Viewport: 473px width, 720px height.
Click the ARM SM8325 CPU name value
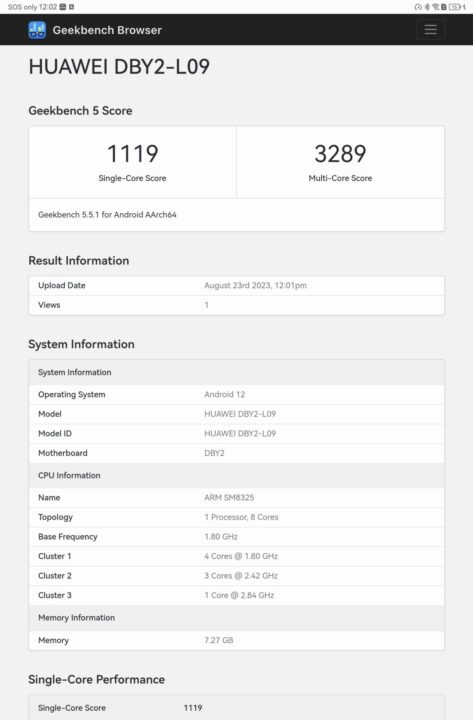(x=229, y=497)
